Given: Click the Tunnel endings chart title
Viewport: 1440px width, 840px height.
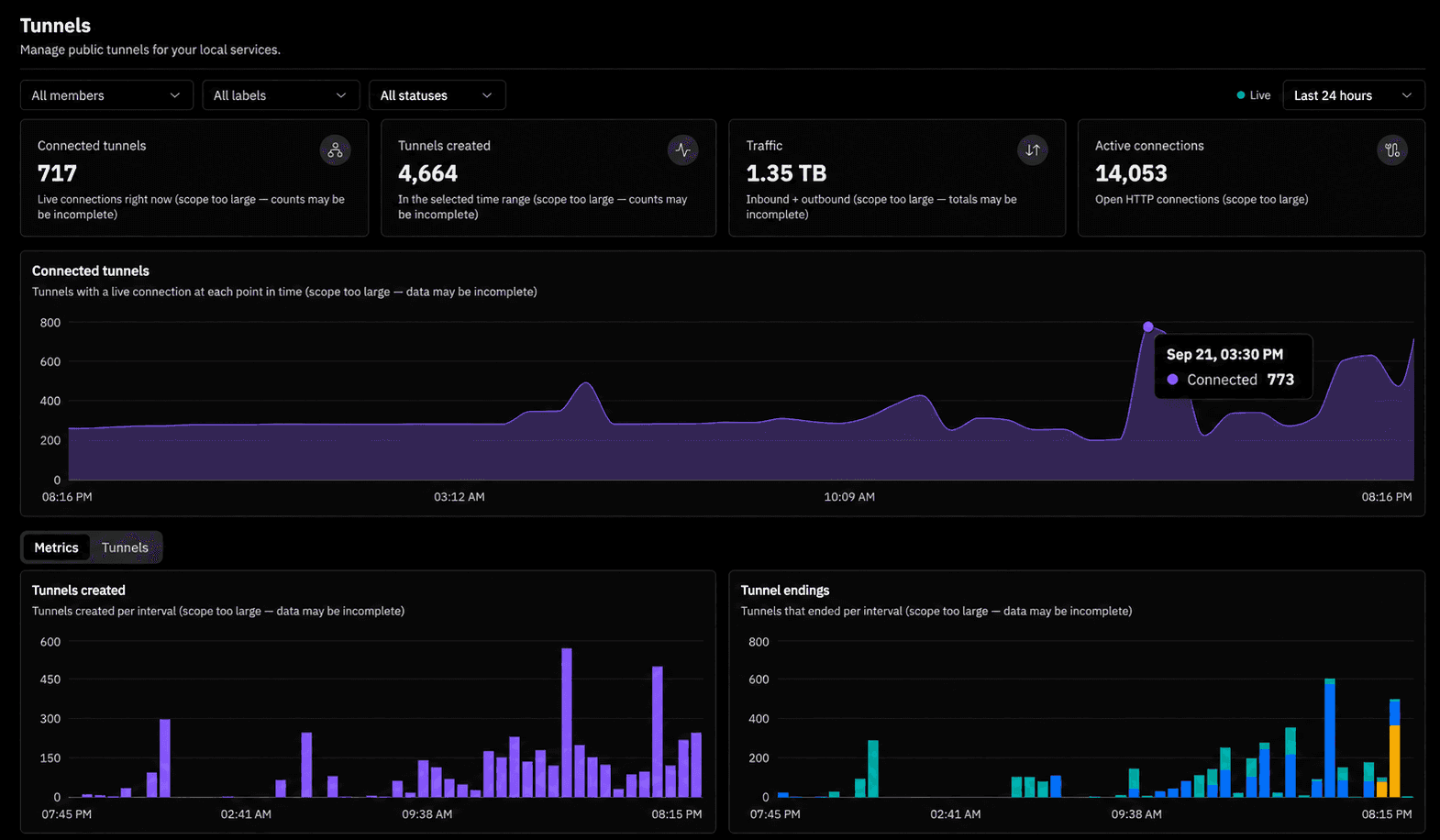Looking at the screenshot, I should (x=785, y=591).
